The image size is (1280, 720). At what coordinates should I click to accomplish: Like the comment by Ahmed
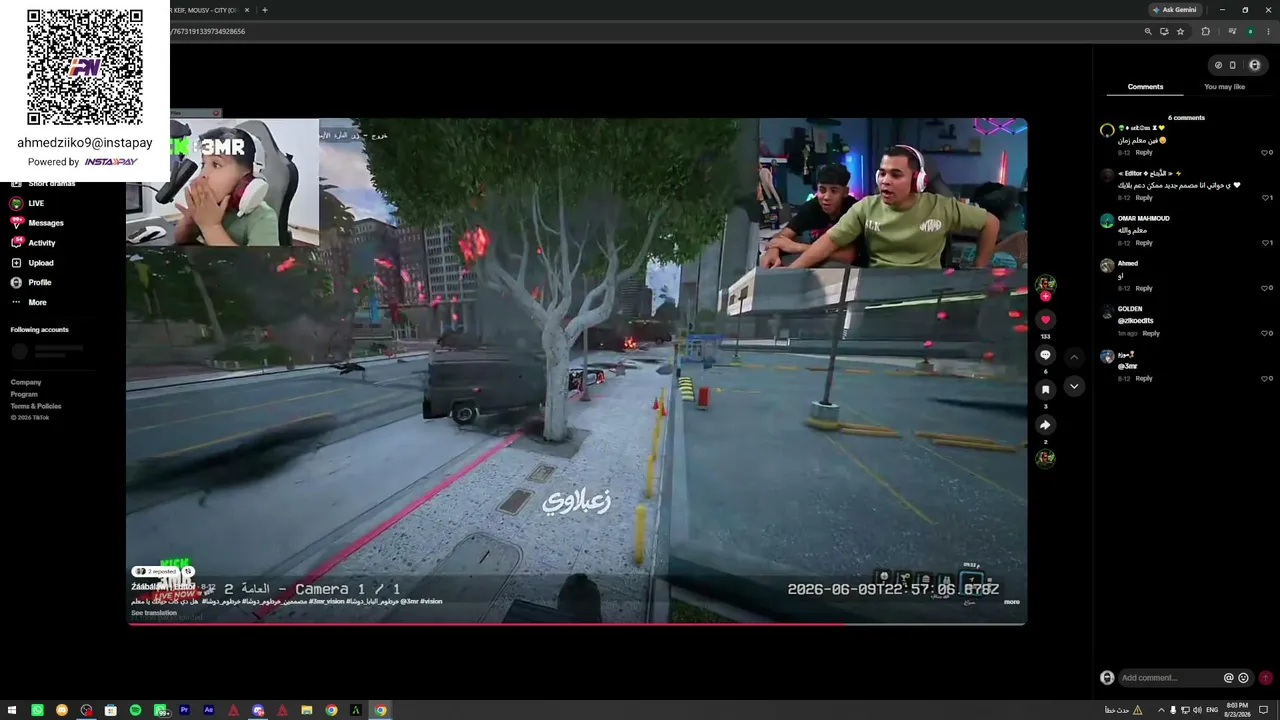tap(1263, 288)
